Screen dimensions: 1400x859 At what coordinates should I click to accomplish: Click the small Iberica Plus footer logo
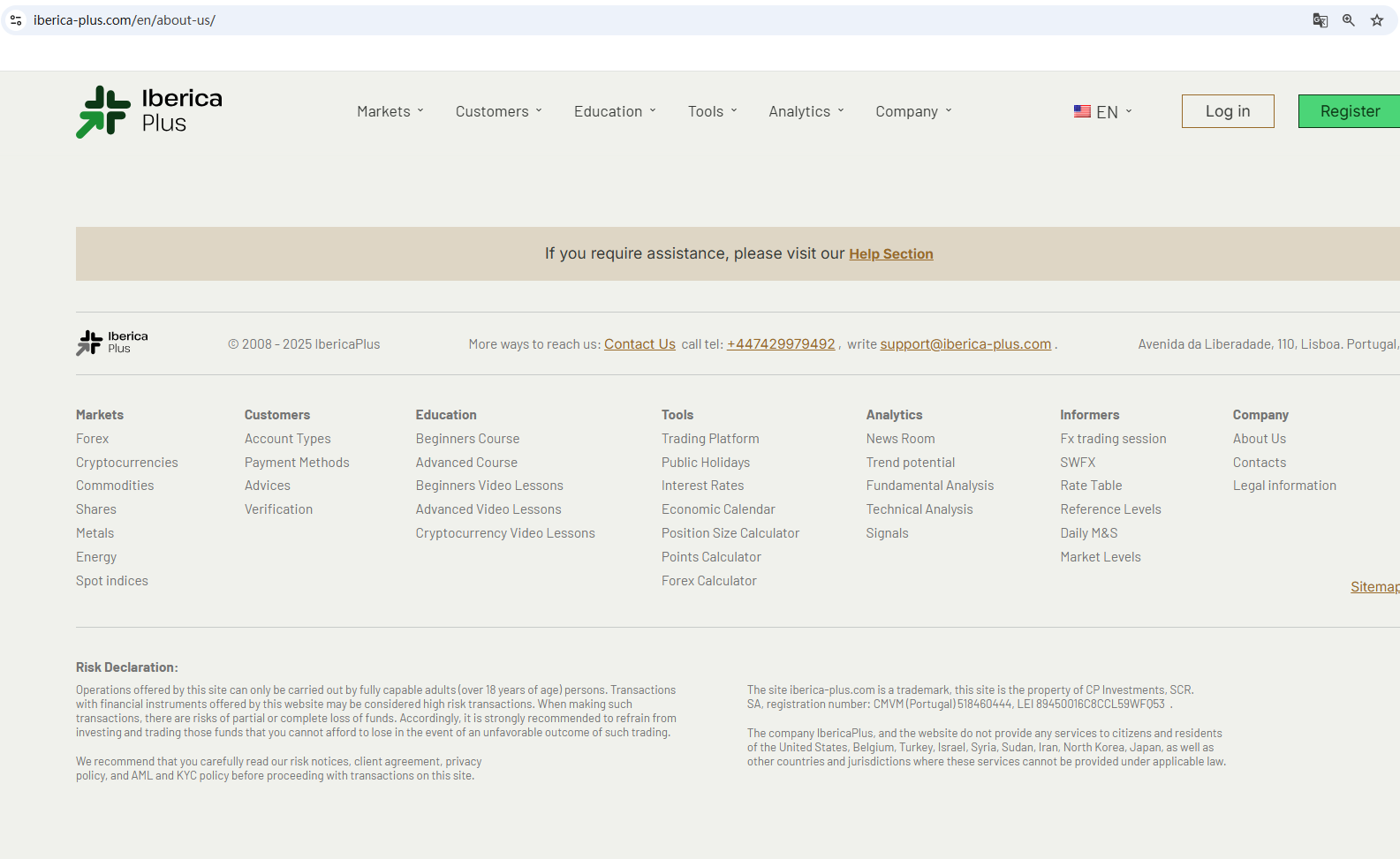pos(112,343)
